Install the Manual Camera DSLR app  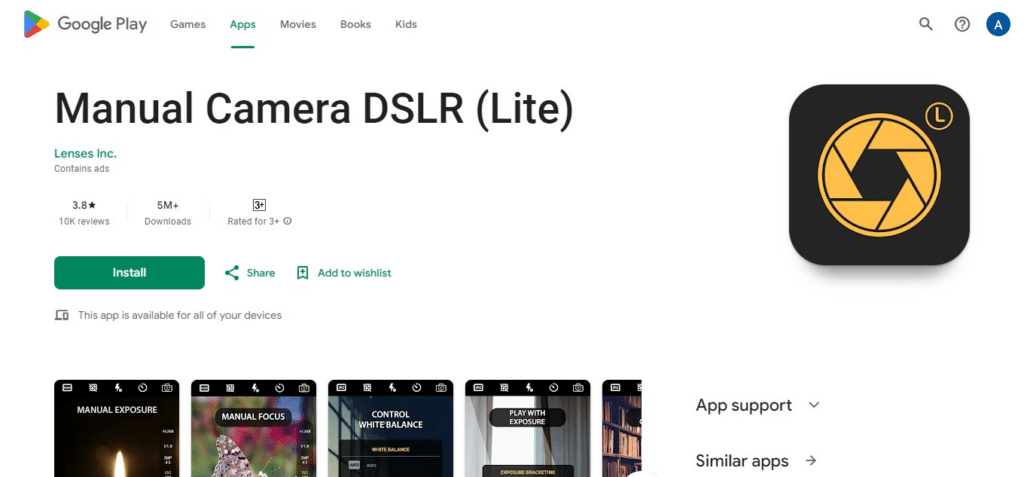[x=129, y=272]
